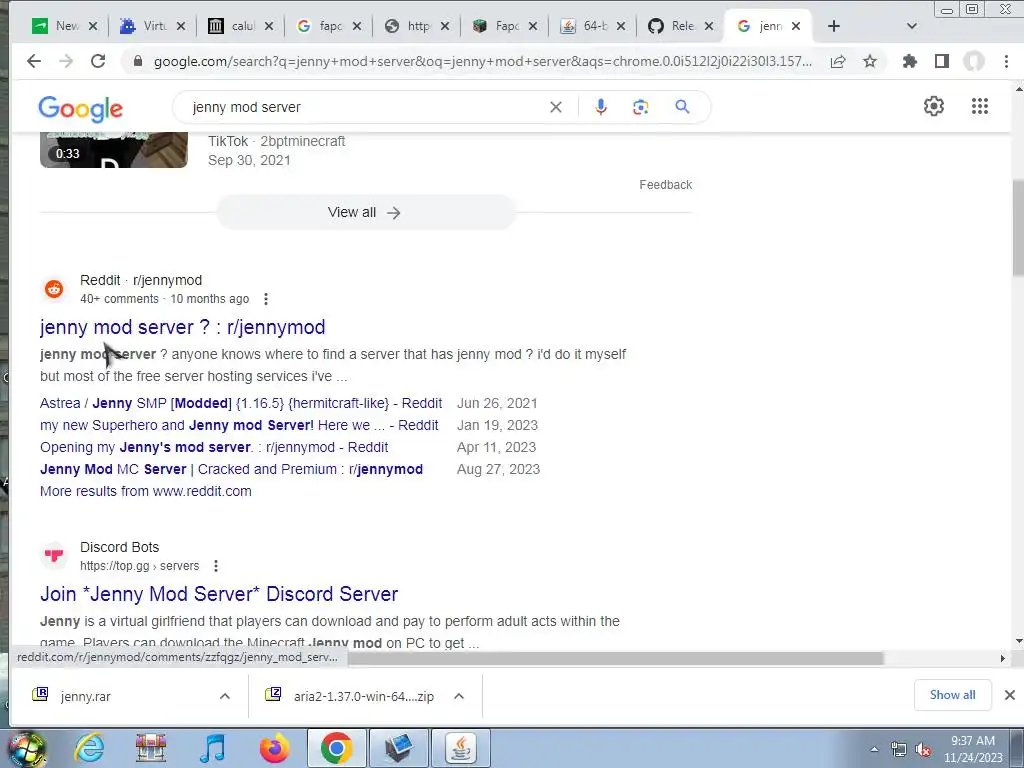Open Join Jenny Mod Server Discord result
Screen dimensions: 1024x768
click(x=219, y=594)
